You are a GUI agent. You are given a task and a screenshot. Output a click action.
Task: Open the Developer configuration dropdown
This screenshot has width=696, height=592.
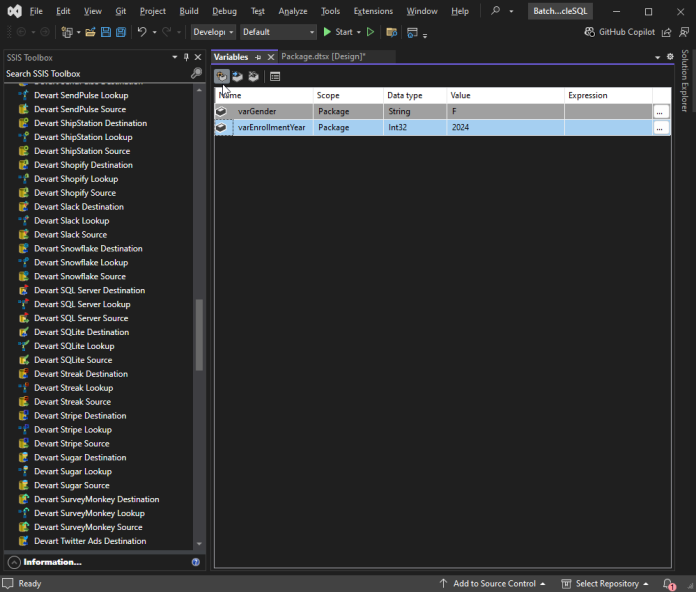(213, 32)
